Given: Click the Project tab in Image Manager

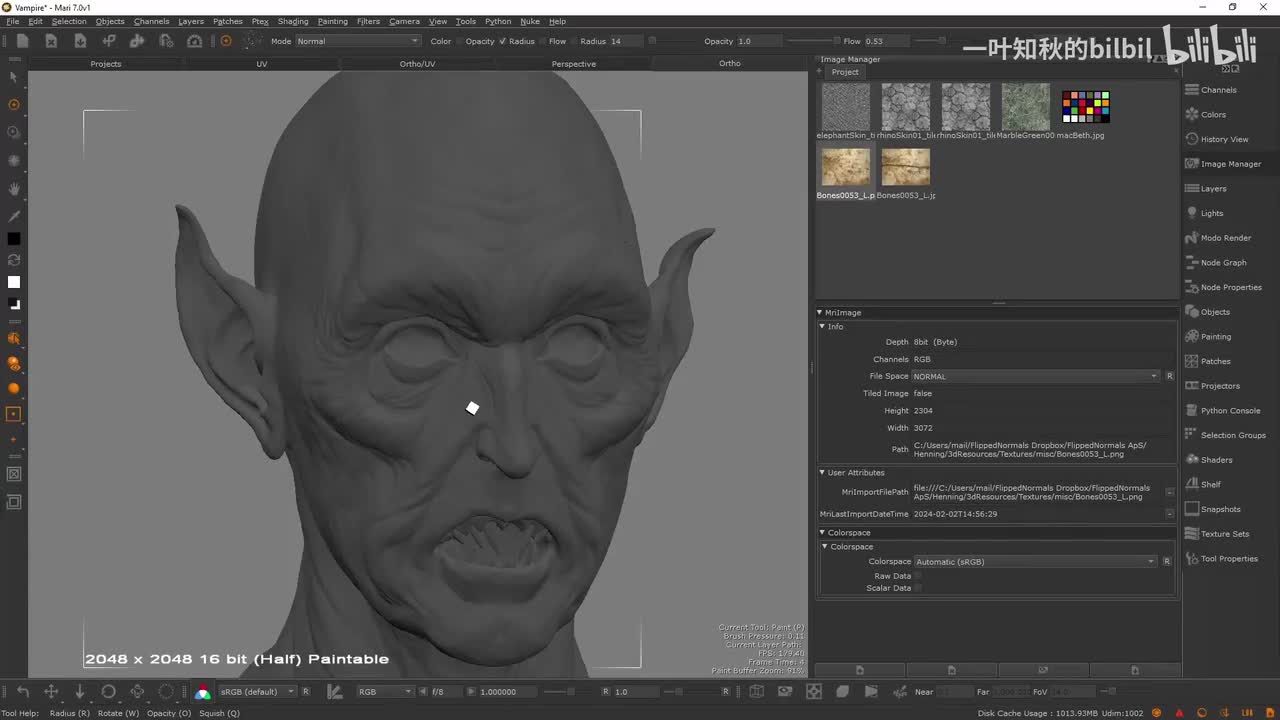Looking at the screenshot, I should (x=845, y=72).
